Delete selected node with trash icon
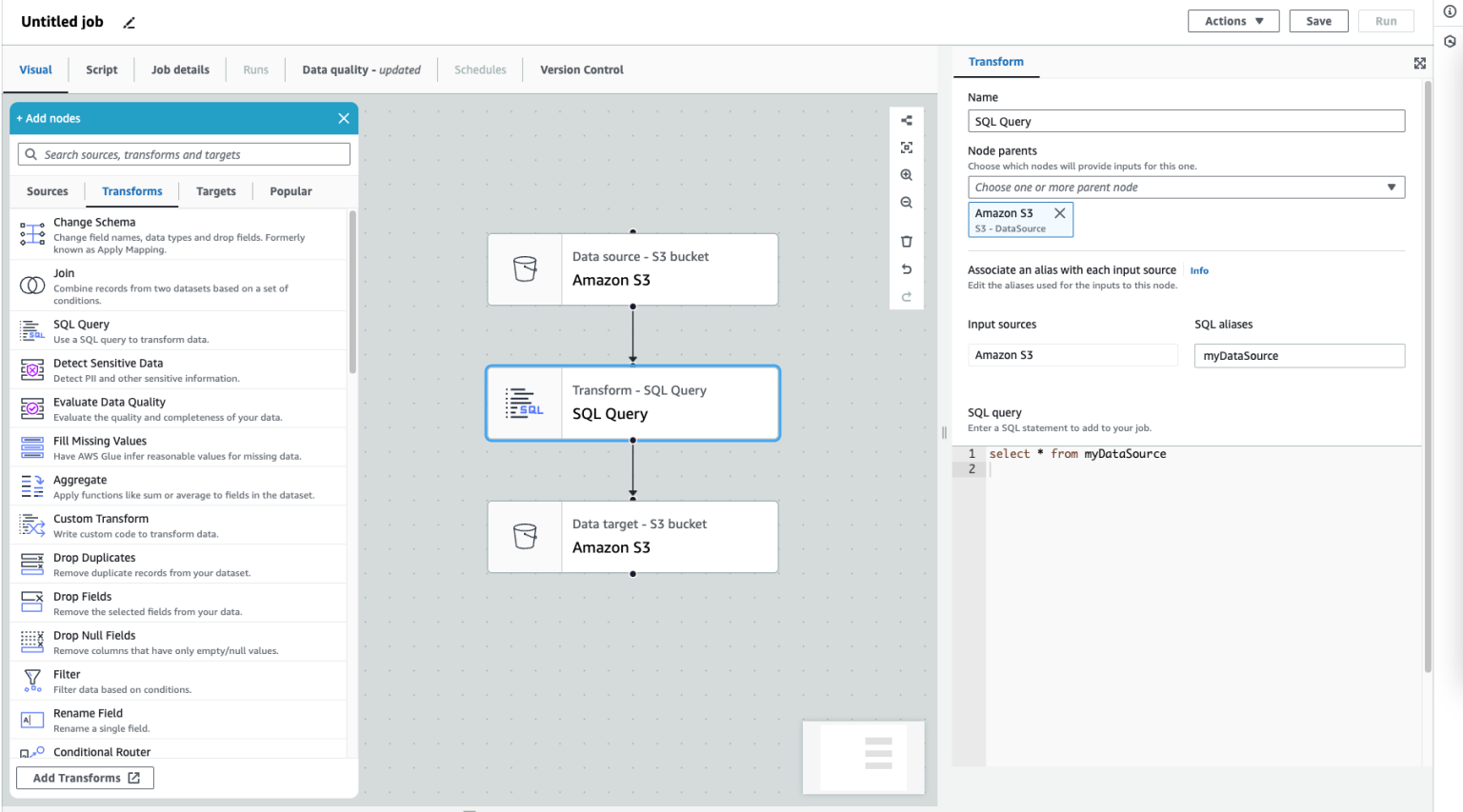Image resolution: width=1463 pixels, height=812 pixels. [x=906, y=242]
